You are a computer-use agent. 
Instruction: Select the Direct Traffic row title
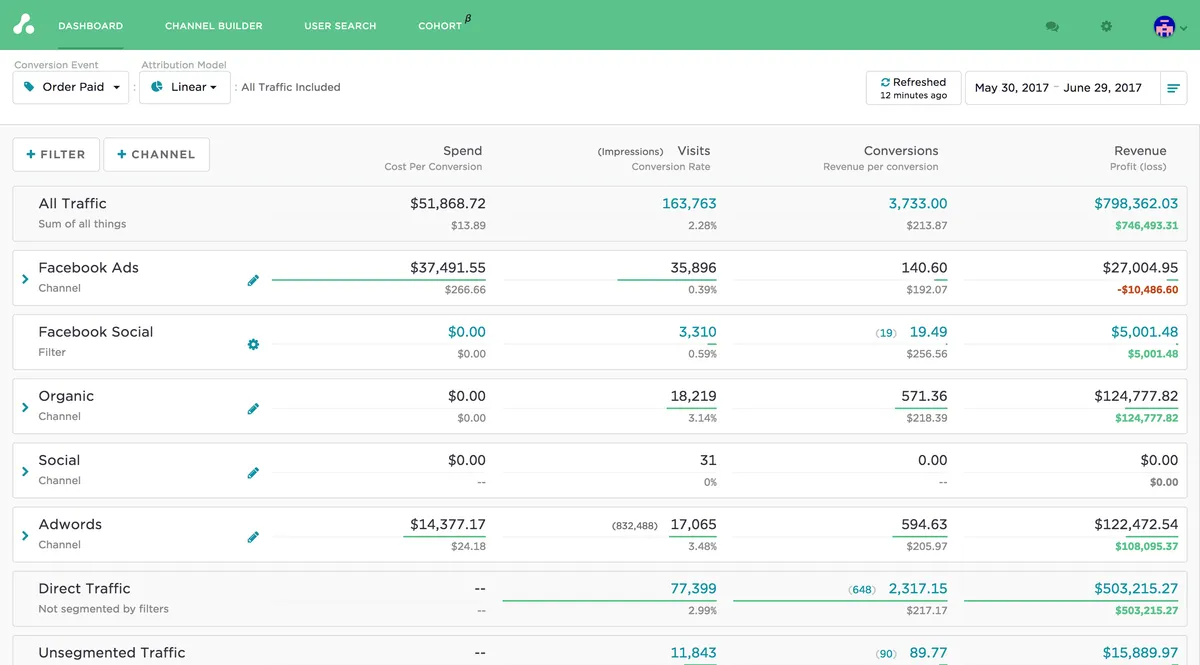84,589
